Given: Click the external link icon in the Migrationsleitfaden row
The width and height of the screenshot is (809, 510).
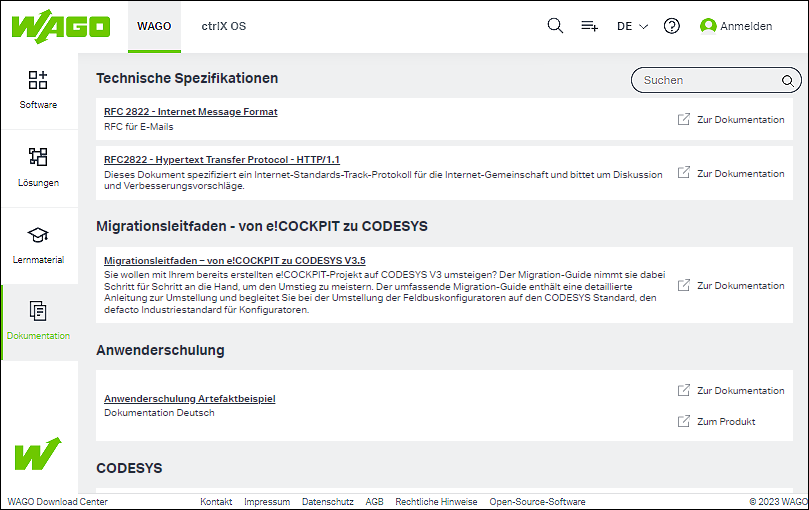Looking at the screenshot, I should (684, 285).
